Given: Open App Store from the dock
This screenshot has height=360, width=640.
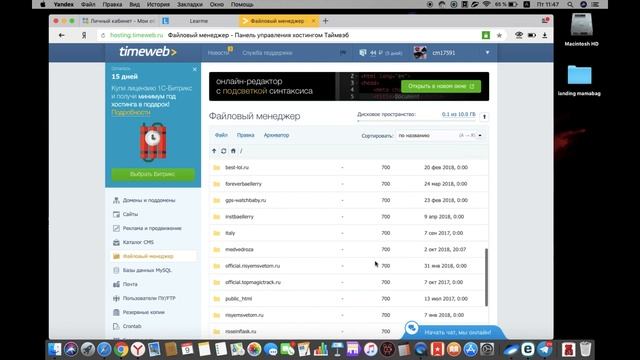Looking at the screenshot, I should (x=470, y=349).
